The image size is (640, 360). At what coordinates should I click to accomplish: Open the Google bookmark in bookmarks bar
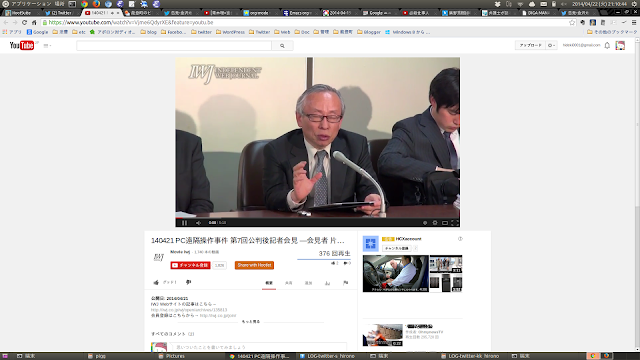(37, 32)
